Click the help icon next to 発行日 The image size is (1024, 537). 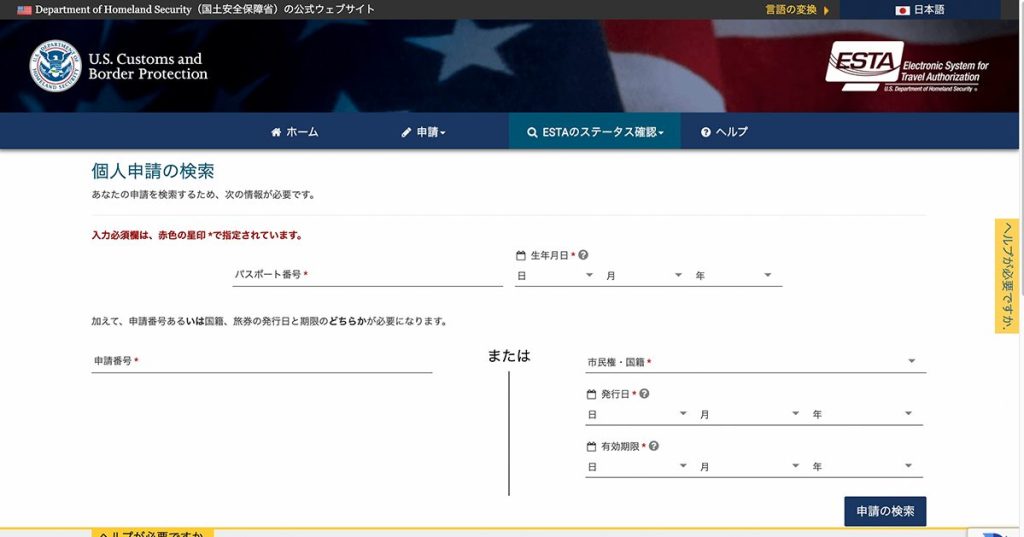(644, 394)
